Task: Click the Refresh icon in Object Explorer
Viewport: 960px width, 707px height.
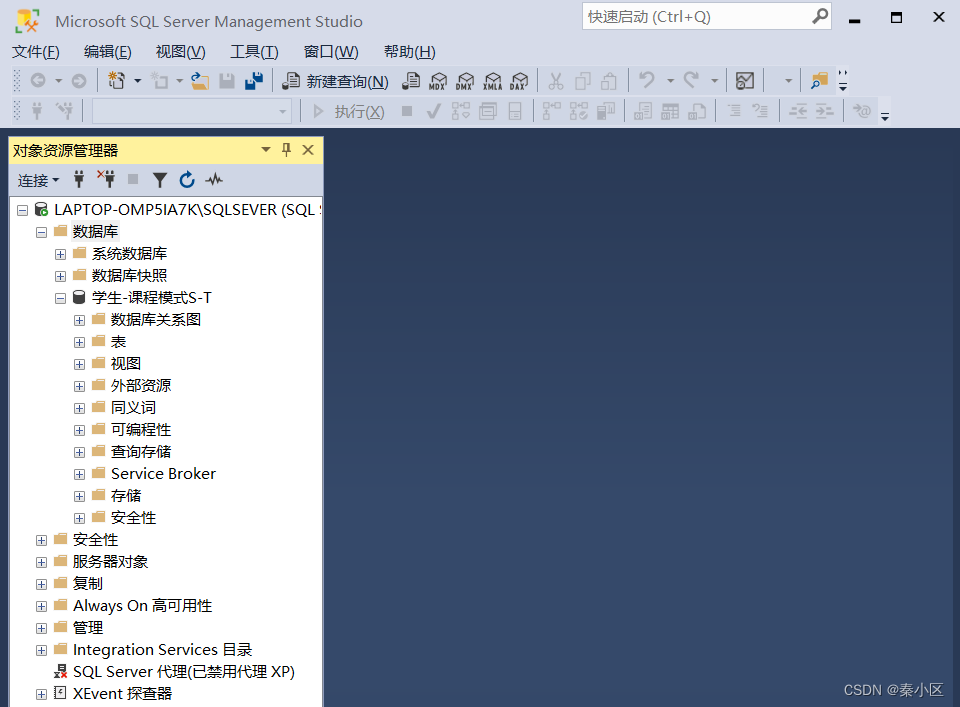Action: pyautogui.click(x=187, y=180)
